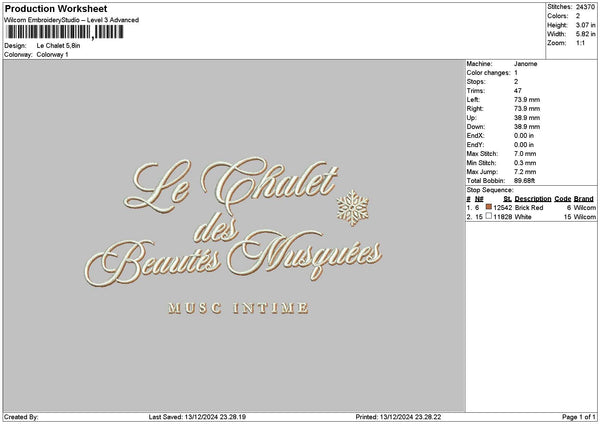
Task: Select the Brick Red thread color swatch
Action: pos(489,207)
